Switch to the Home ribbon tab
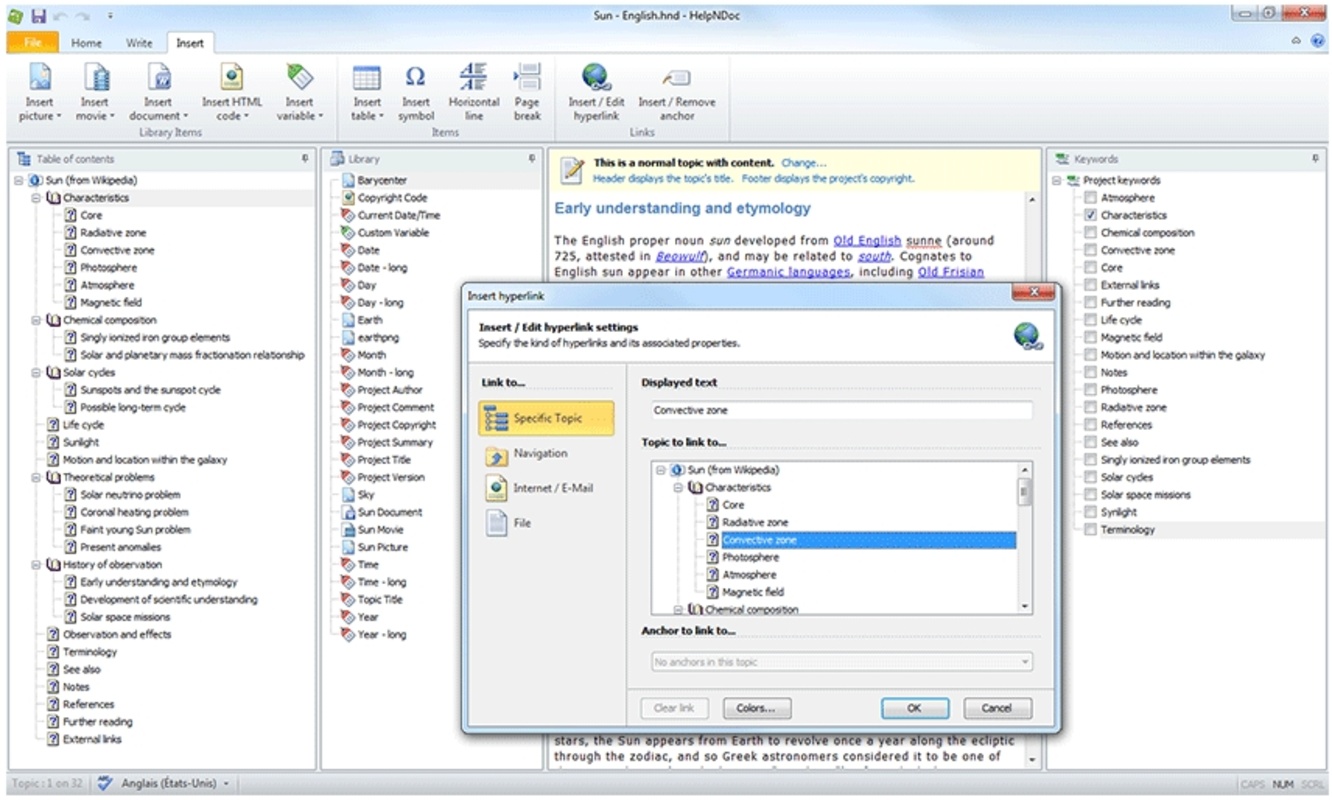Viewport: 1332px width, 800px height. (86, 43)
